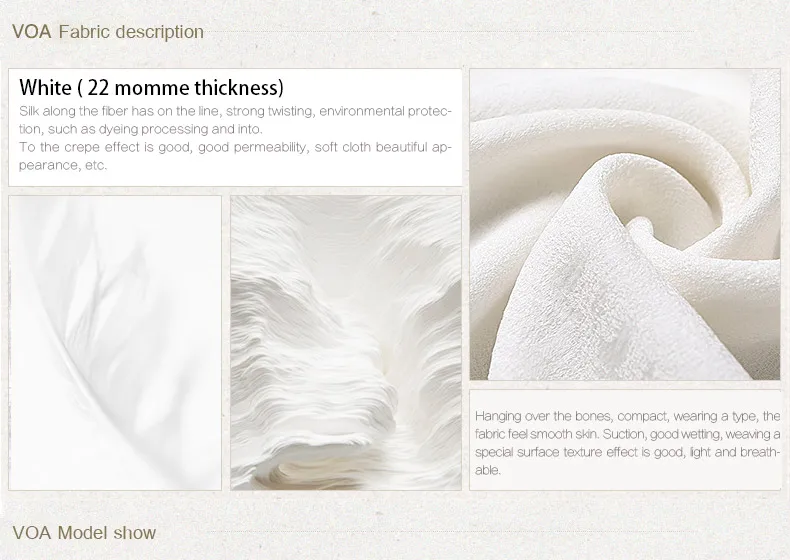Select the 'Silk along the fiber' paragraph
This screenshot has width=790, height=560.
(235, 120)
